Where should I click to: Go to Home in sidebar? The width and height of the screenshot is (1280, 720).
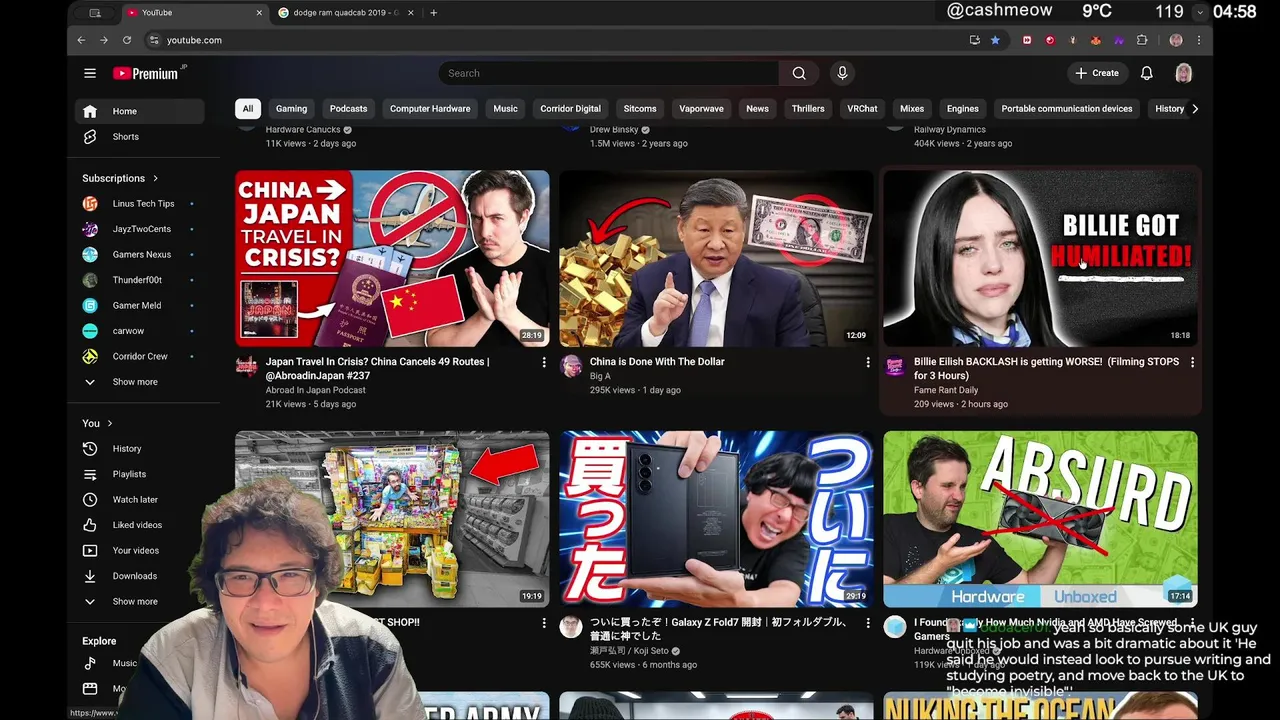coord(139,111)
